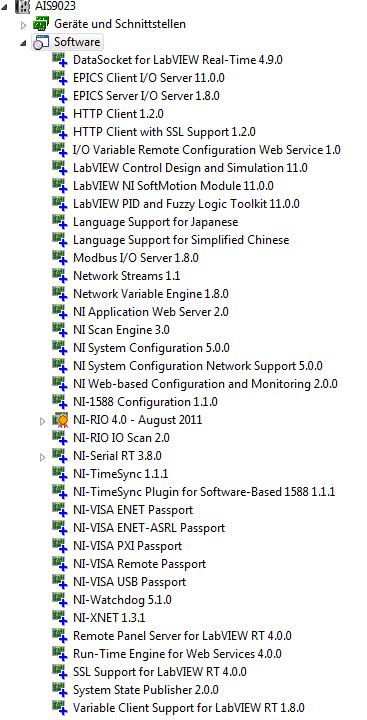This screenshot has height=720, width=367.
Task: Select Run-Time Engine for Web Services 4.0.0
Action: (177, 654)
